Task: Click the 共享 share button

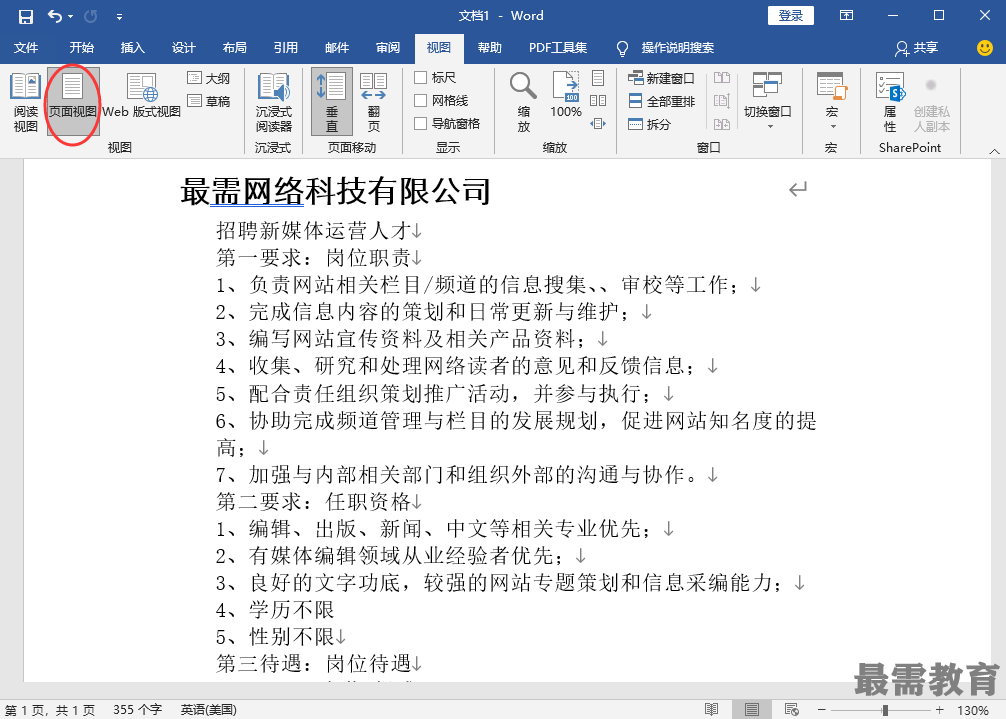Action: point(917,47)
